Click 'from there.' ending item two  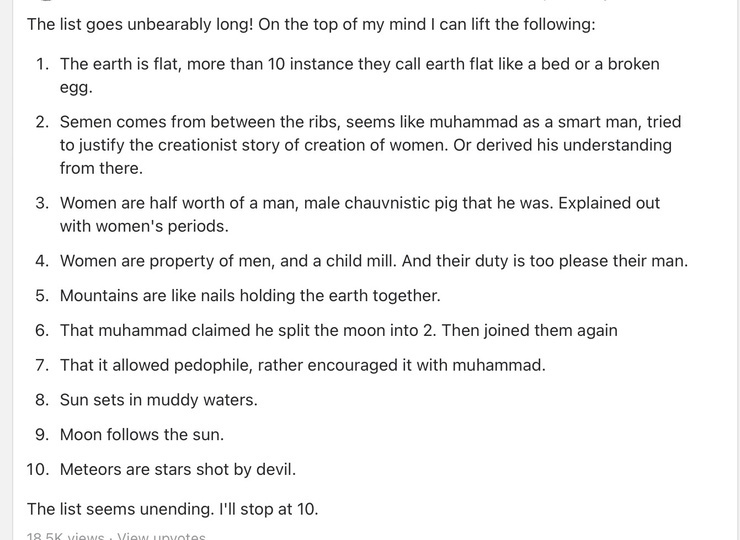tap(101, 168)
